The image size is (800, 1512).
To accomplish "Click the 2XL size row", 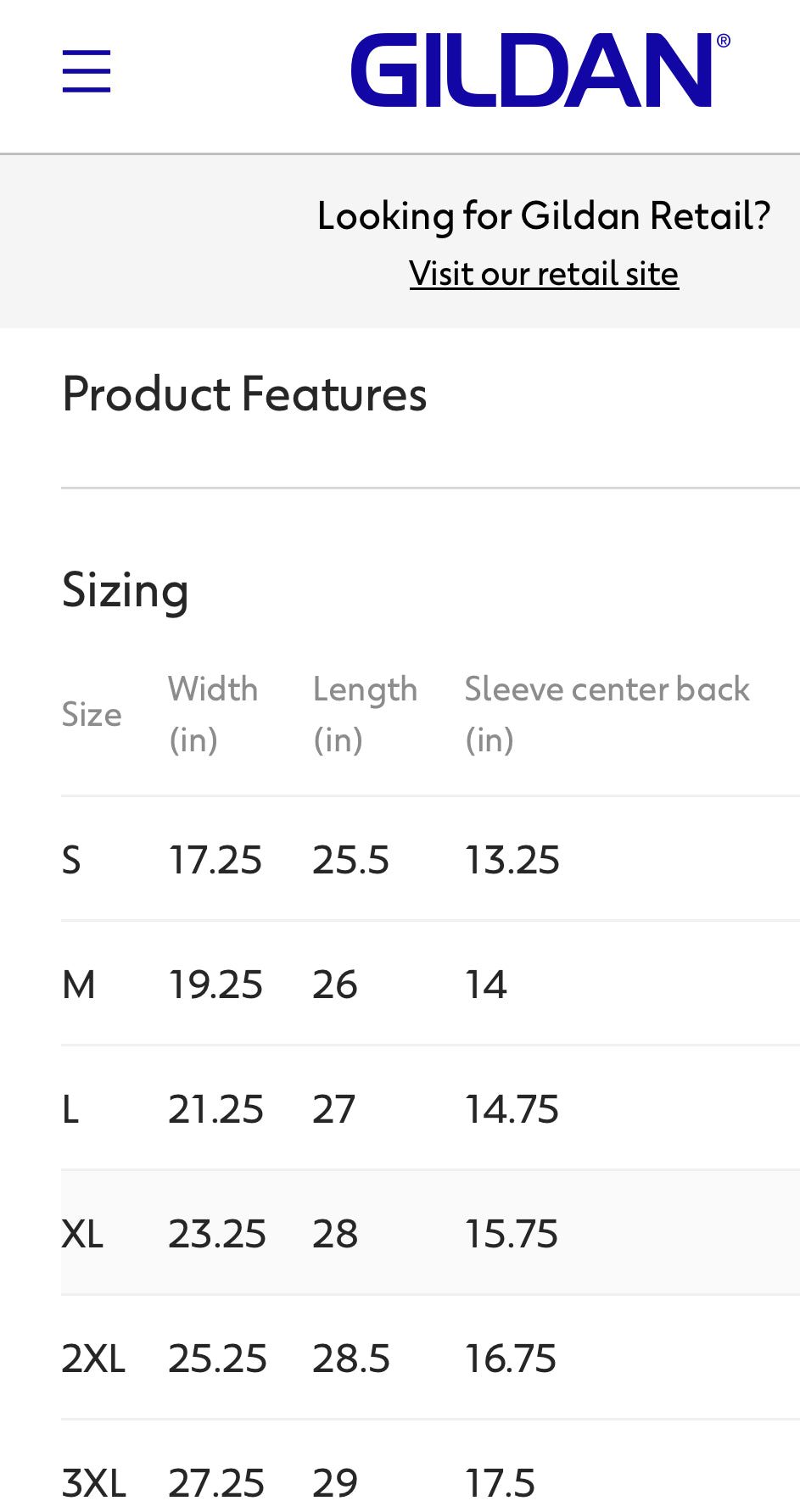I will pos(430,1358).
